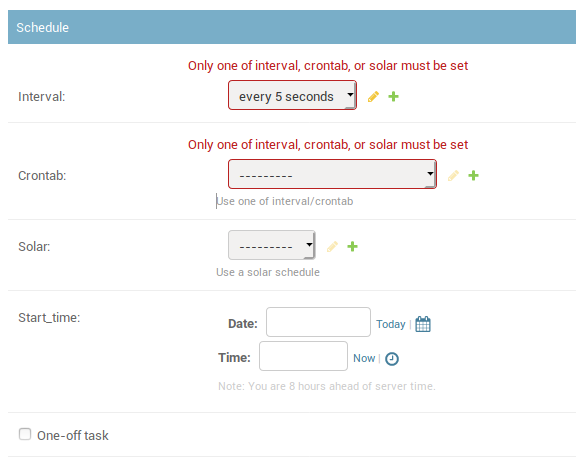This screenshot has height=462, width=576.
Task: Click the One-off task label
Action: (73, 436)
